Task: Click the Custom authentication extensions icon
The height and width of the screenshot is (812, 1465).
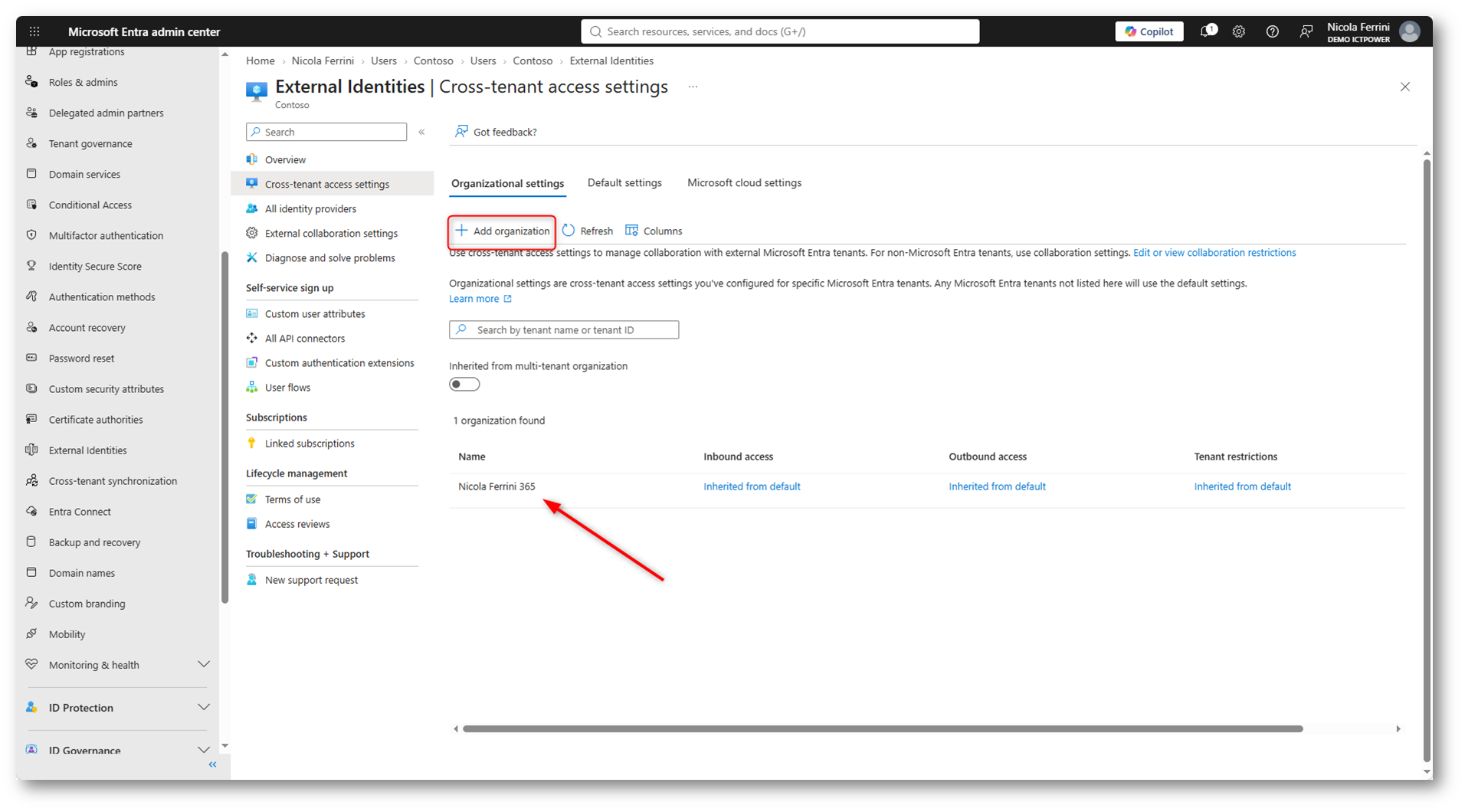Action: click(x=251, y=362)
